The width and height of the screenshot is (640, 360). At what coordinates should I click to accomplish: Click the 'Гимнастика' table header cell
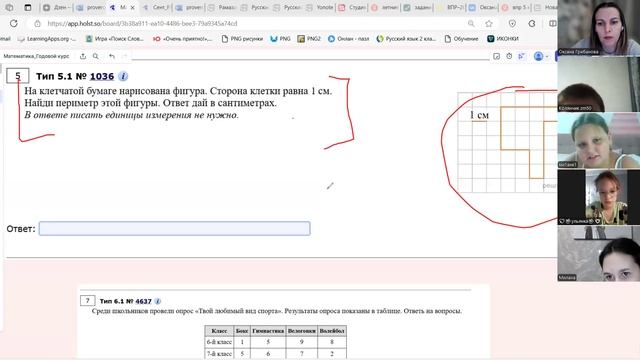click(268, 331)
